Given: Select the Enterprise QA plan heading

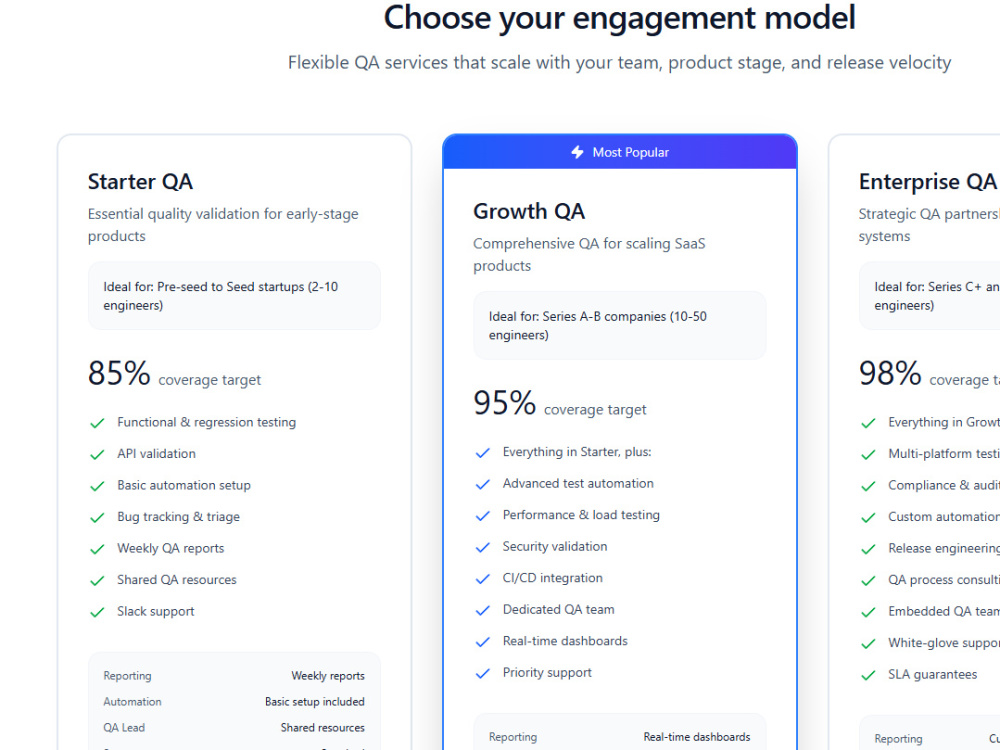Looking at the screenshot, I should click(x=927, y=182).
